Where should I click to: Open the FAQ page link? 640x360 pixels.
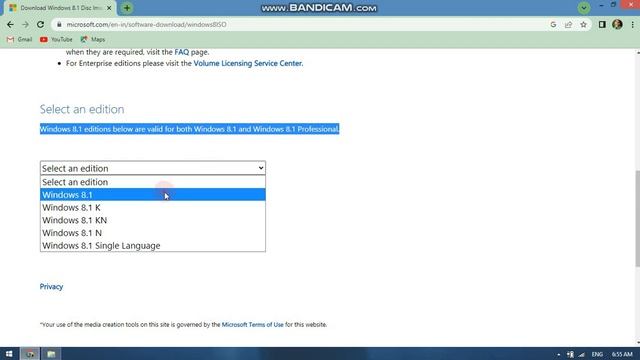point(182,52)
